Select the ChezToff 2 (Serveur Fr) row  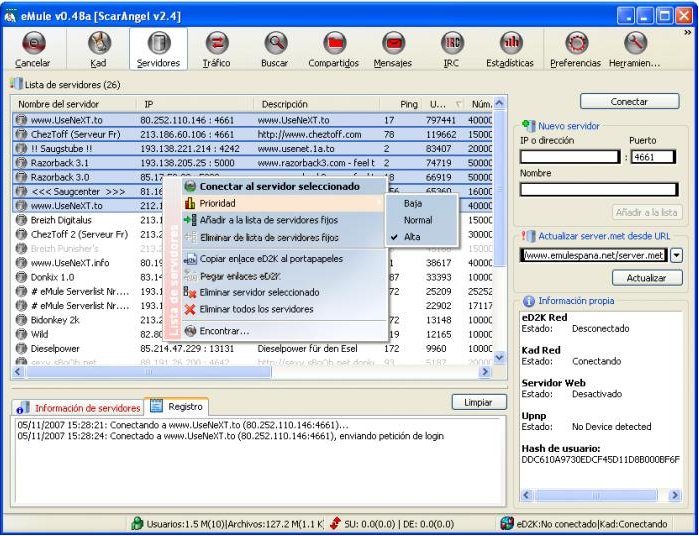coord(253,234)
